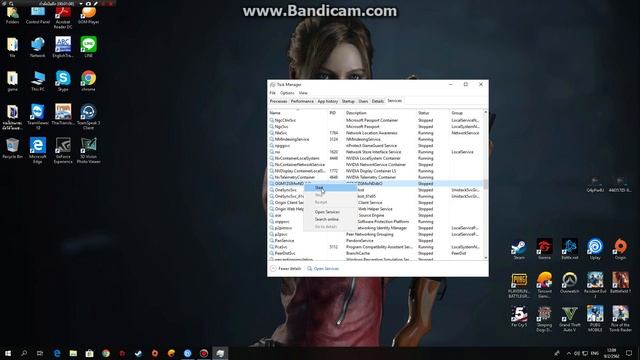Select the Steam desktop icon
This screenshot has width=640, height=360.
pos(519,249)
